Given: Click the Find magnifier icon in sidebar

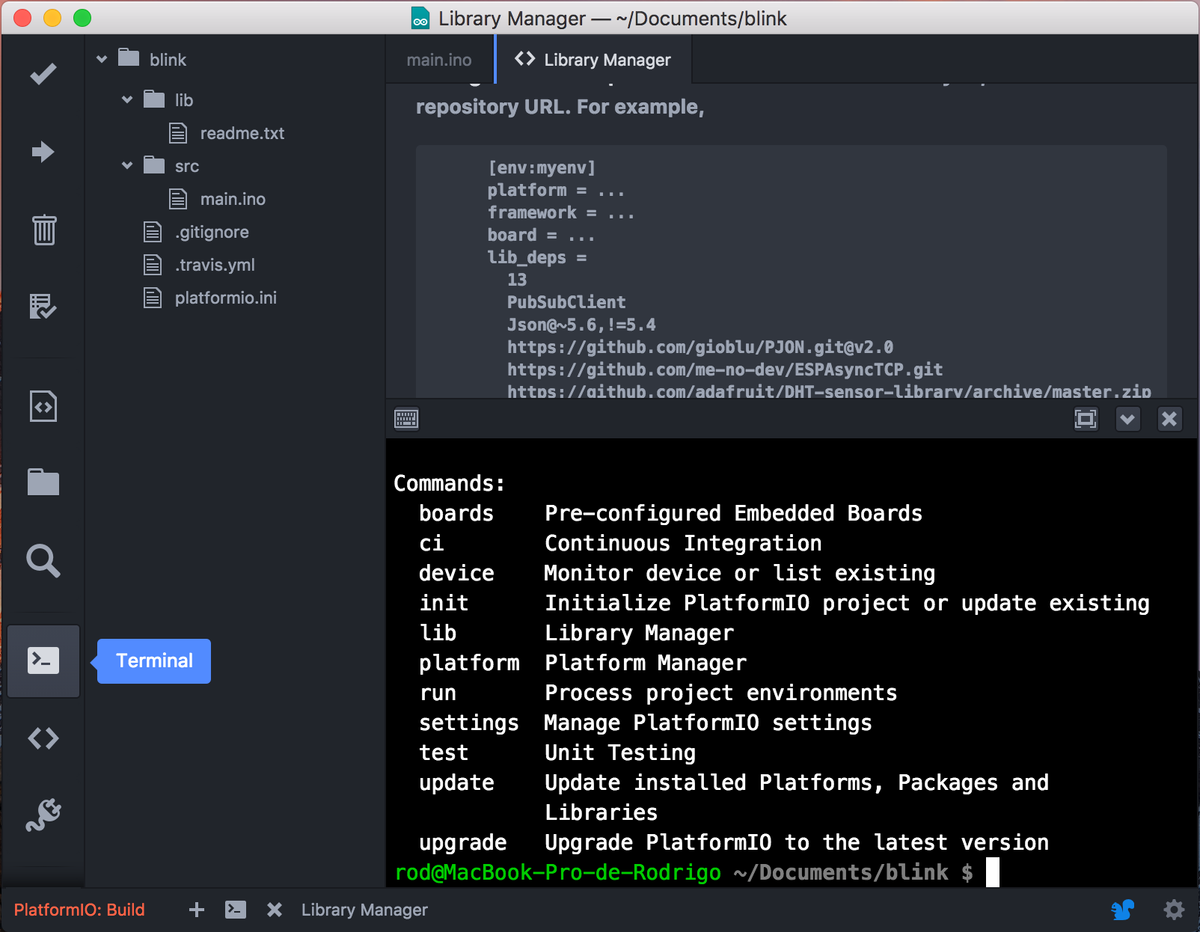Looking at the screenshot, I should (x=43, y=560).
